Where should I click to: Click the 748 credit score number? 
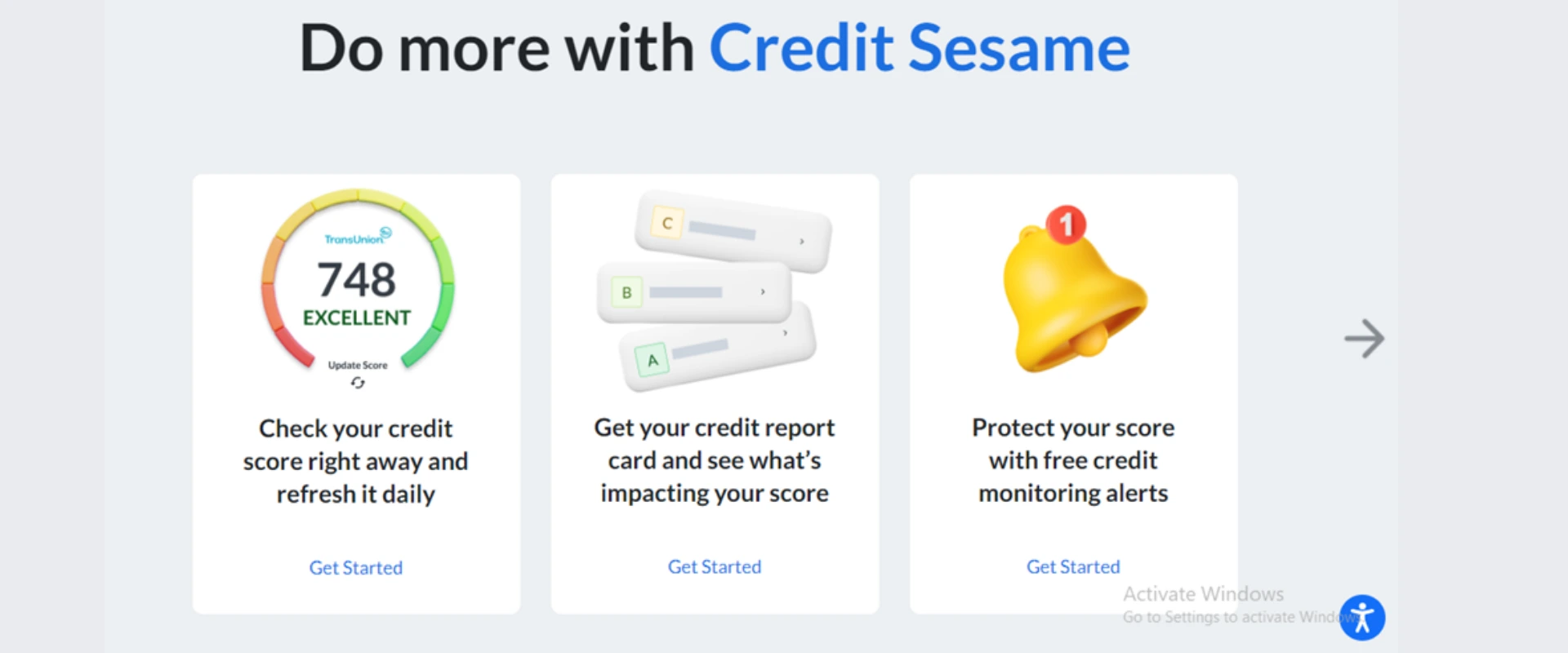357,280
